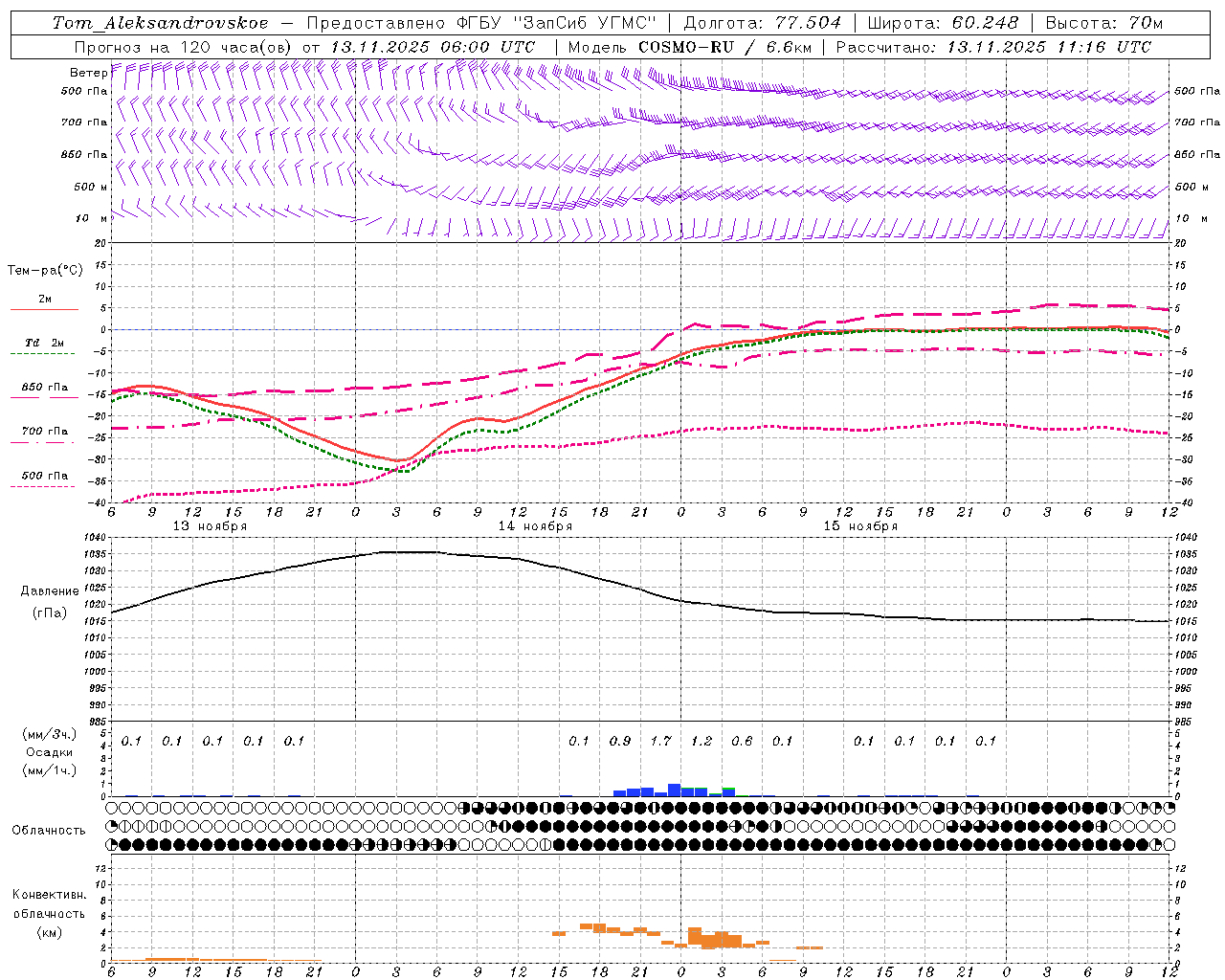Click the 0.6 precipitation amount

(742, 742)
